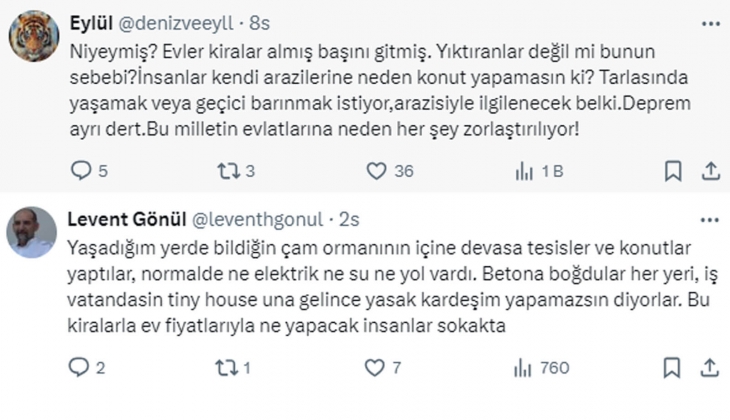Reply to Levent Gönül's tweet
This screenshot has width=730, height=420.
pos(79,368)
